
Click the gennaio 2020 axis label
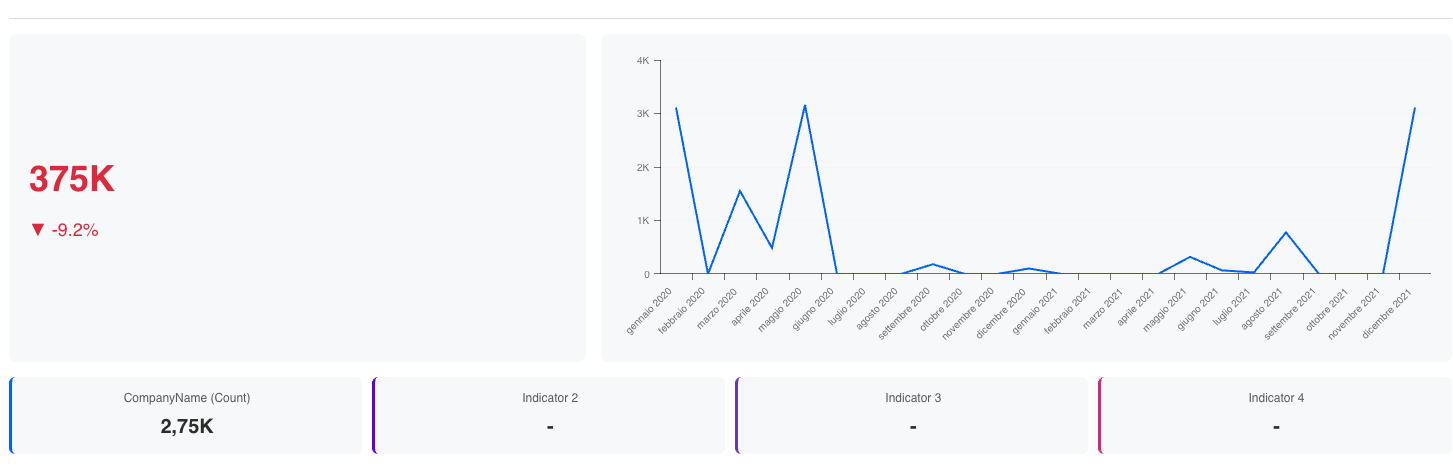tap(650, 311)
